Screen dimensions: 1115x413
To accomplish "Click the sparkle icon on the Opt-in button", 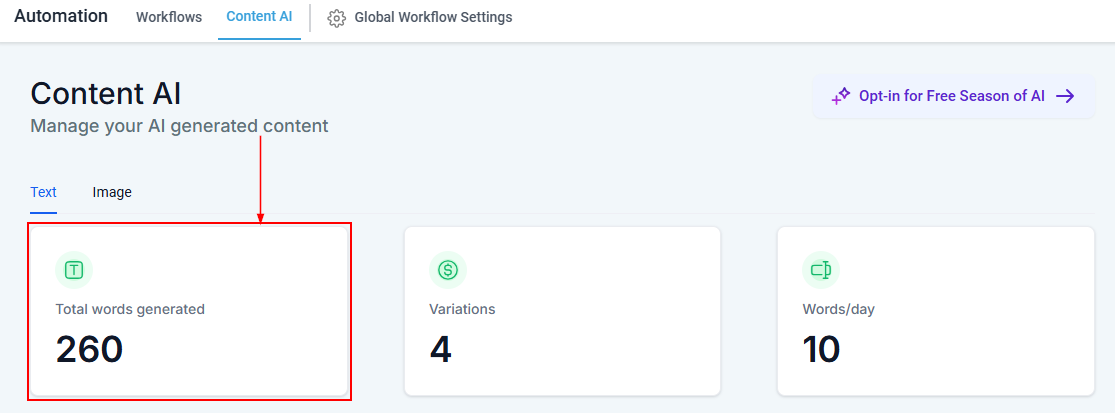I will click(841, 96).
